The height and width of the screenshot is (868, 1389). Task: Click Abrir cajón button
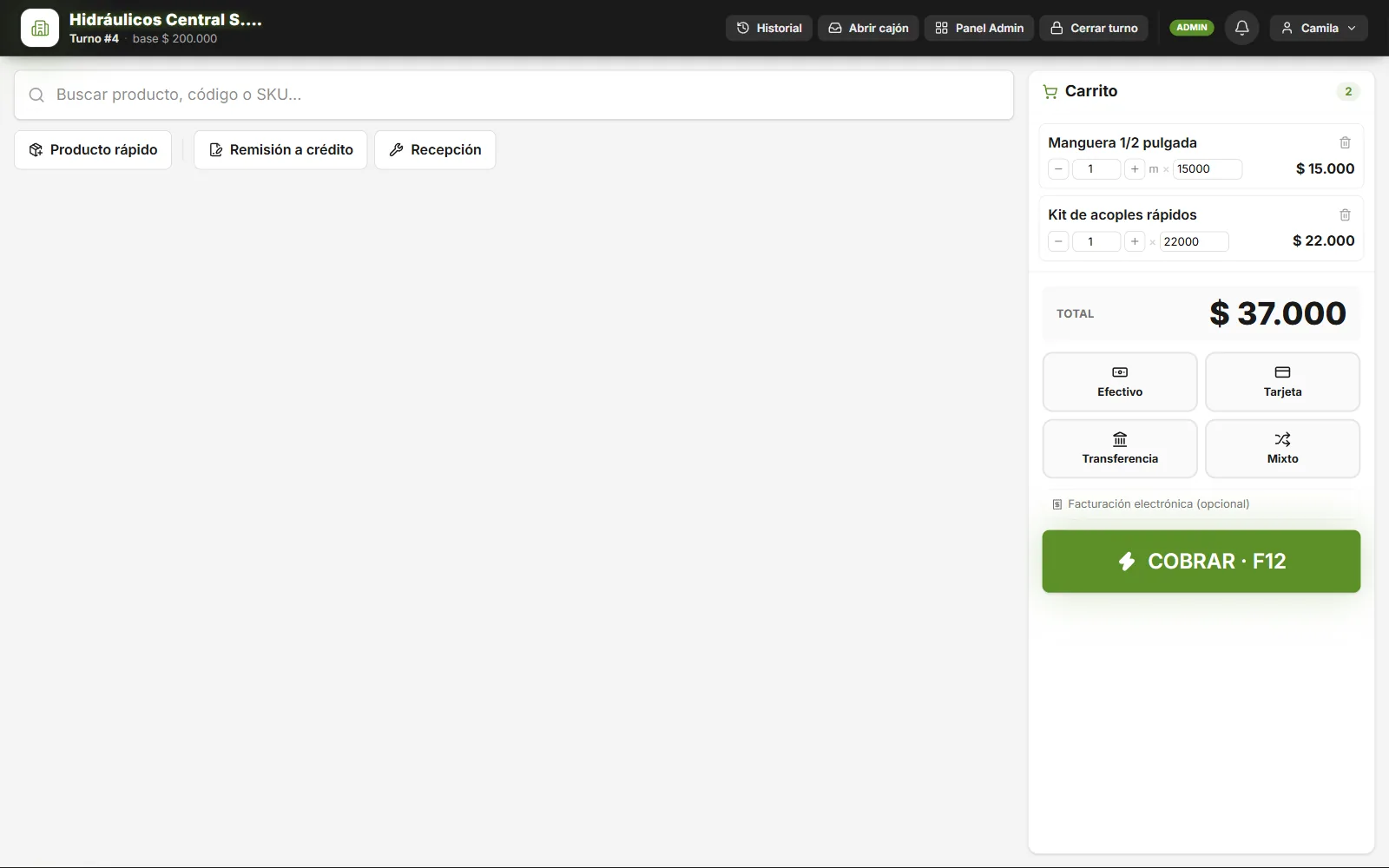[868, 28]
